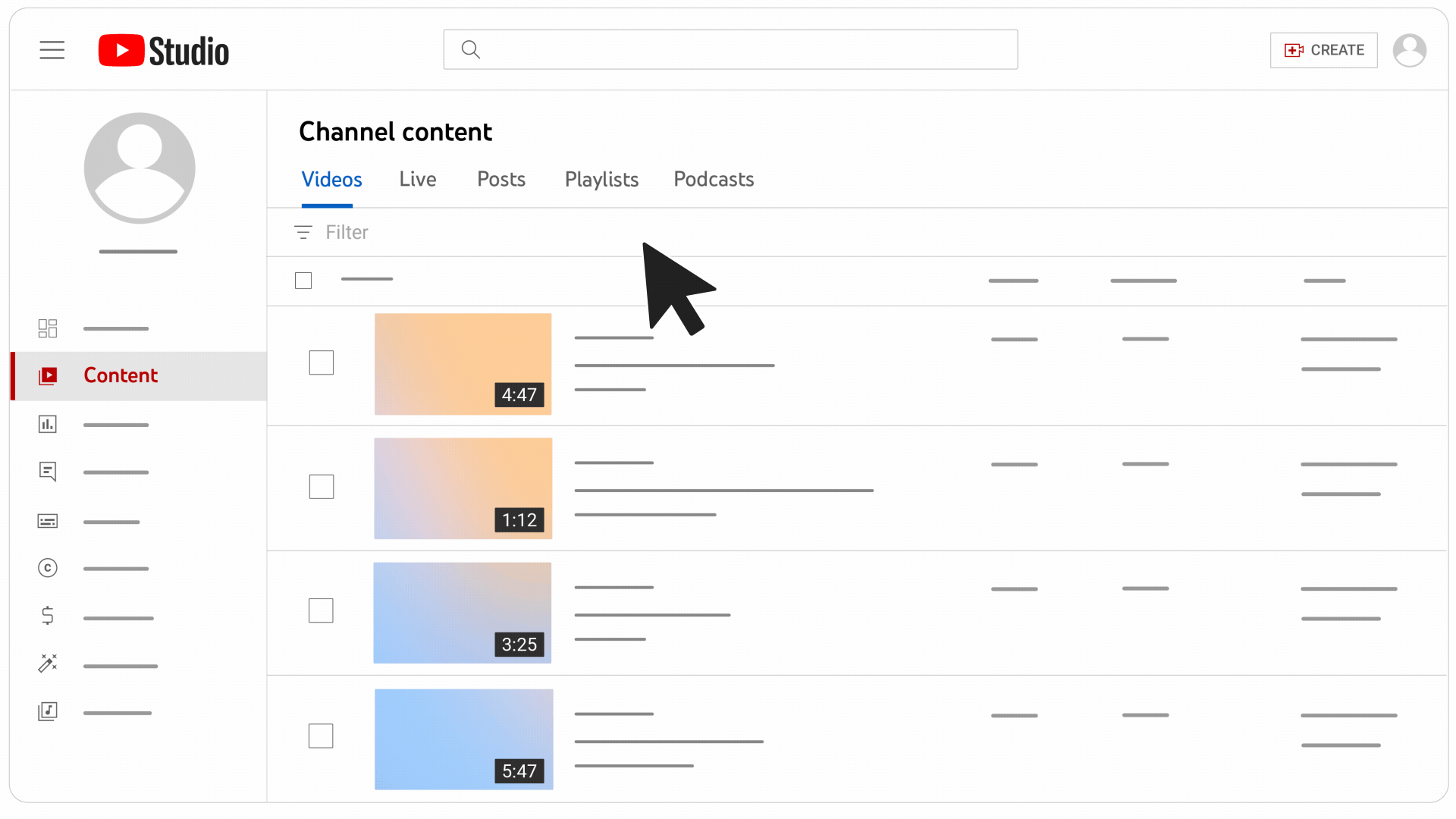Expand the select all checkbox
The width and height of the screenshot is (1456, 819).
coord(303,281)
